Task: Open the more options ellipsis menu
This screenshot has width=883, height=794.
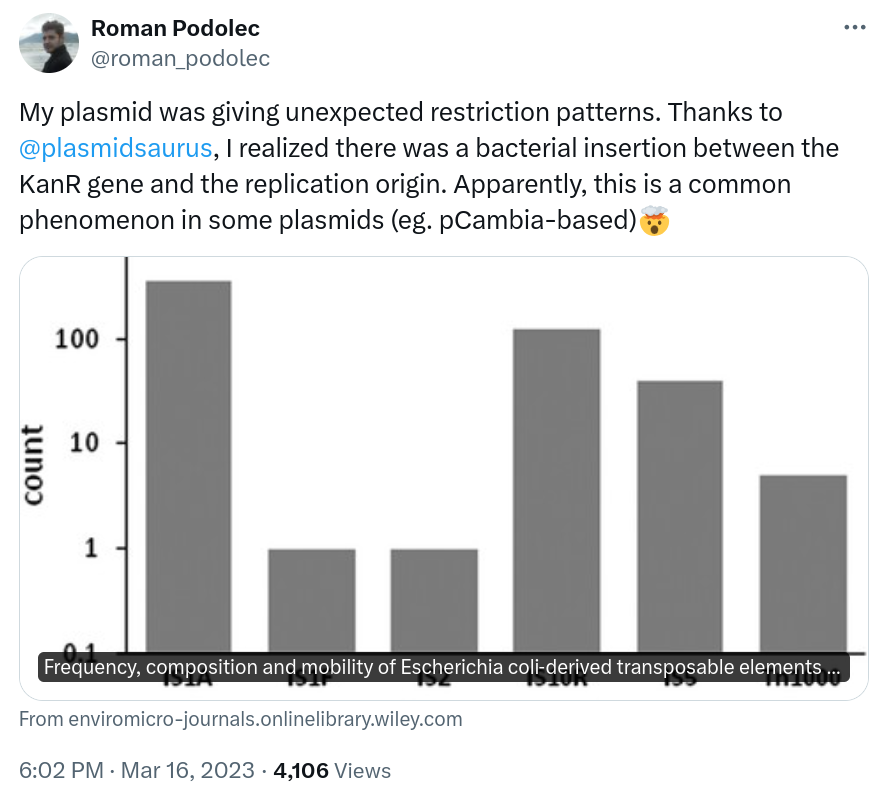Action: coord(854,28)
